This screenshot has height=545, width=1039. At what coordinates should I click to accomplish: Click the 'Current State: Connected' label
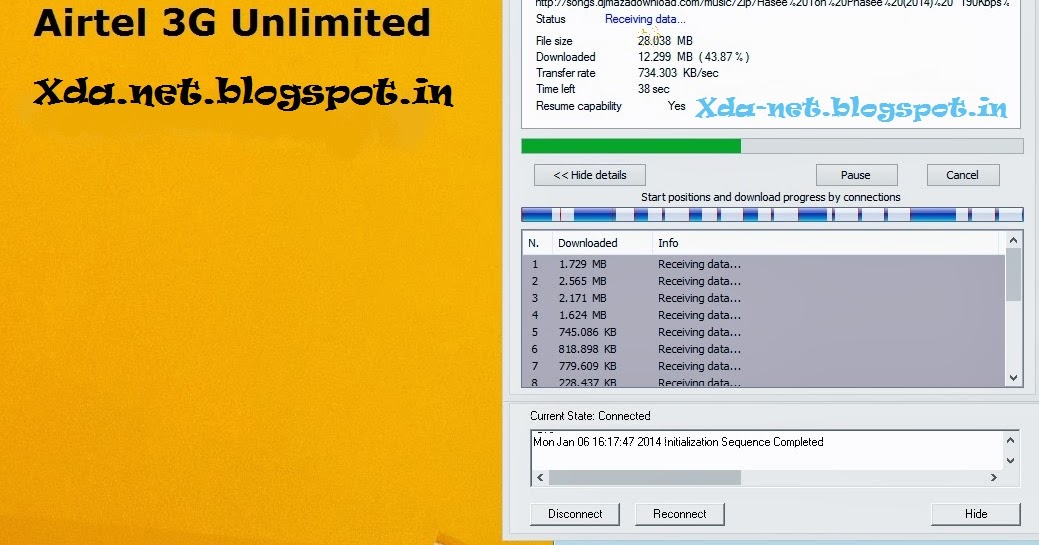pos(590,416)
